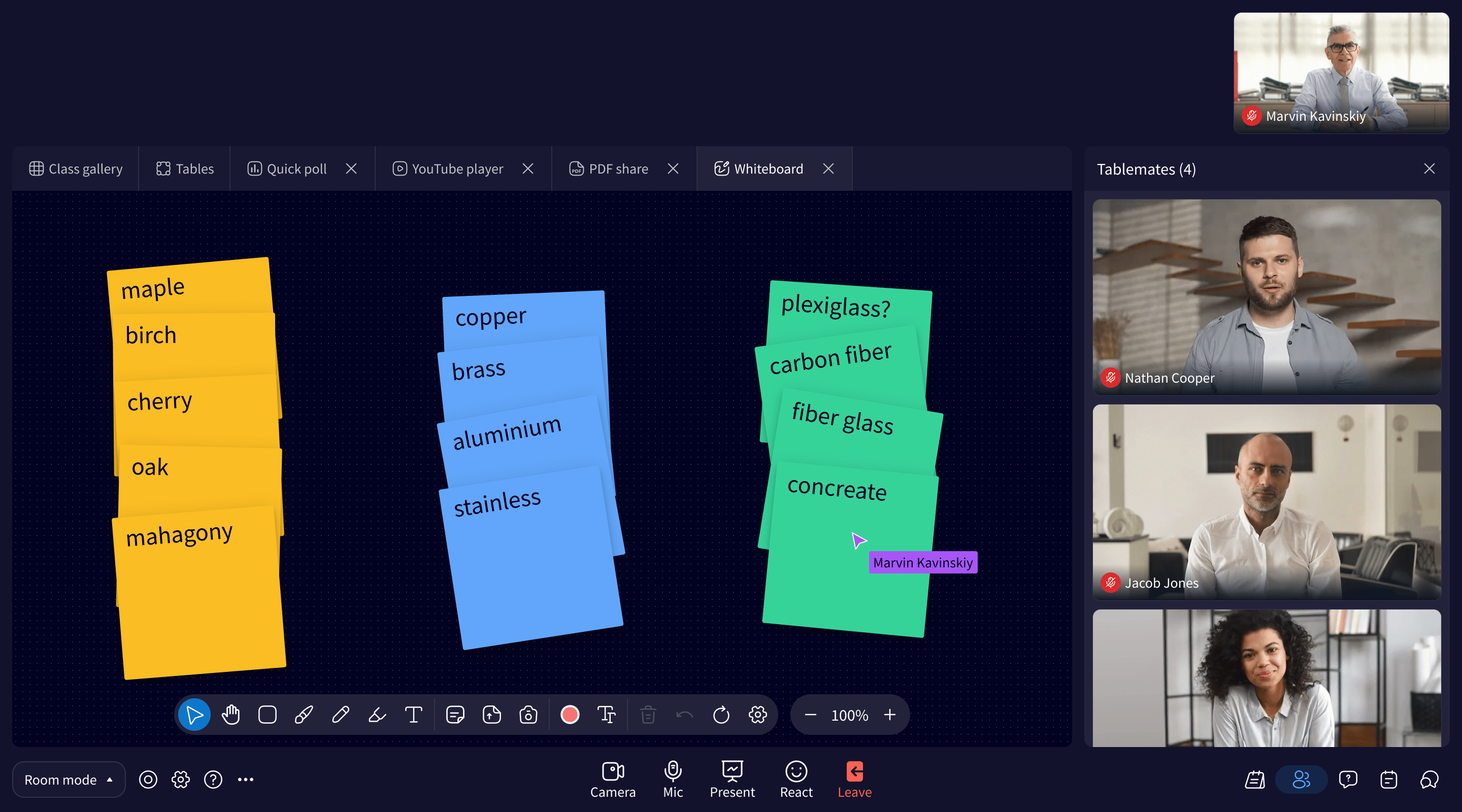The image size is (1462, 812).
Task: Open whiteboard settings gear
Action: point(757,715)
